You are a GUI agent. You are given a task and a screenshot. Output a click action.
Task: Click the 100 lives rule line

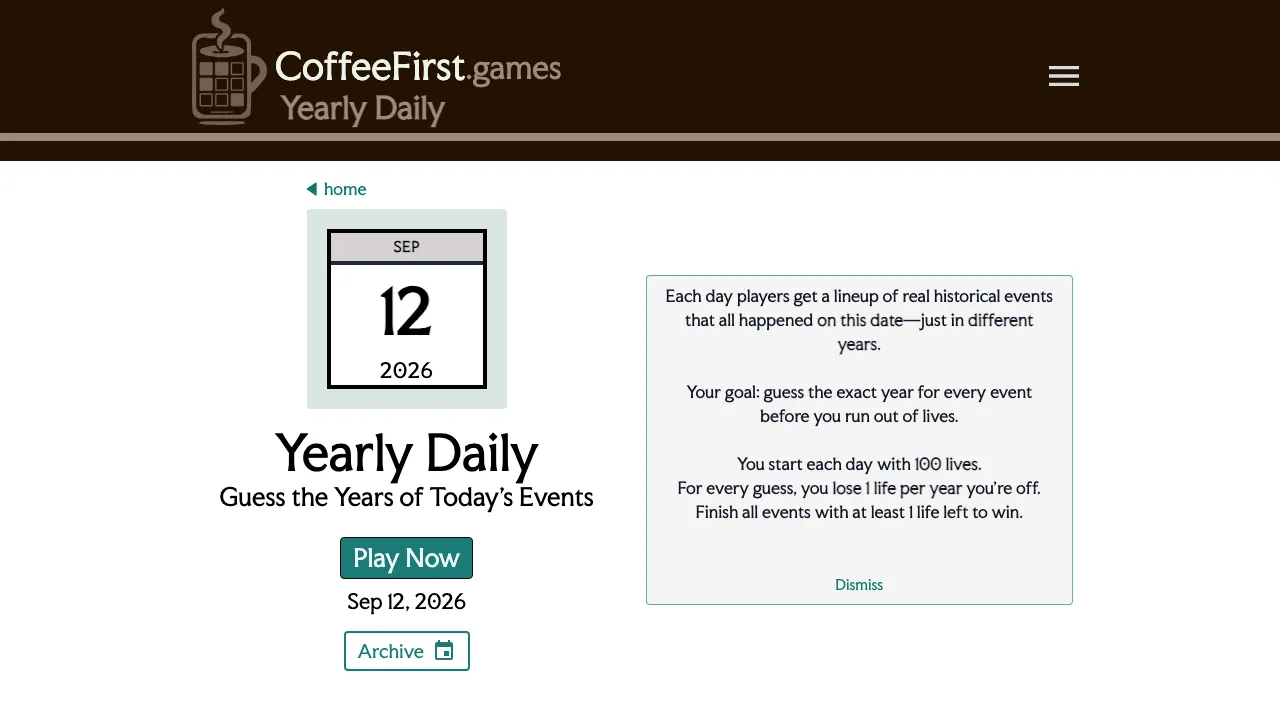[859, 464]
